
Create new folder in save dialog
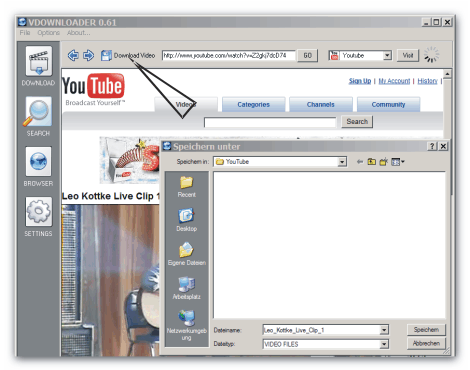383,162
